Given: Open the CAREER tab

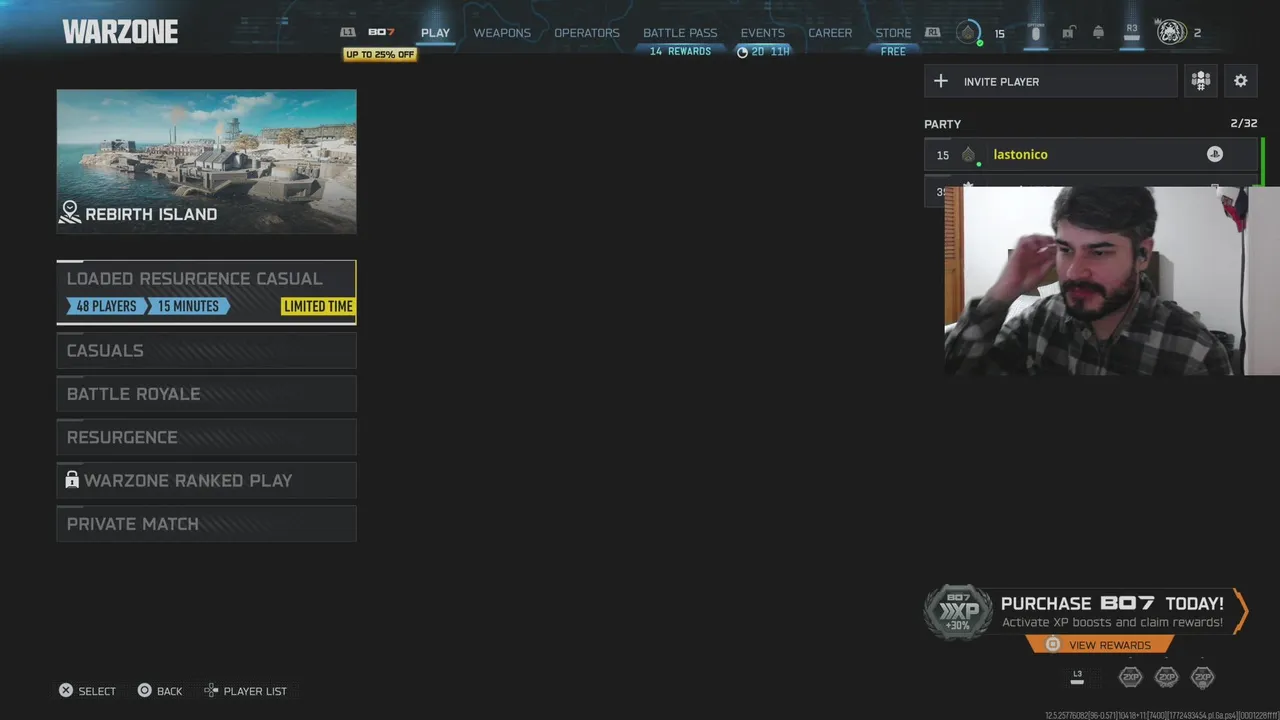Looking at the screenshot, I should coord(830,33).
